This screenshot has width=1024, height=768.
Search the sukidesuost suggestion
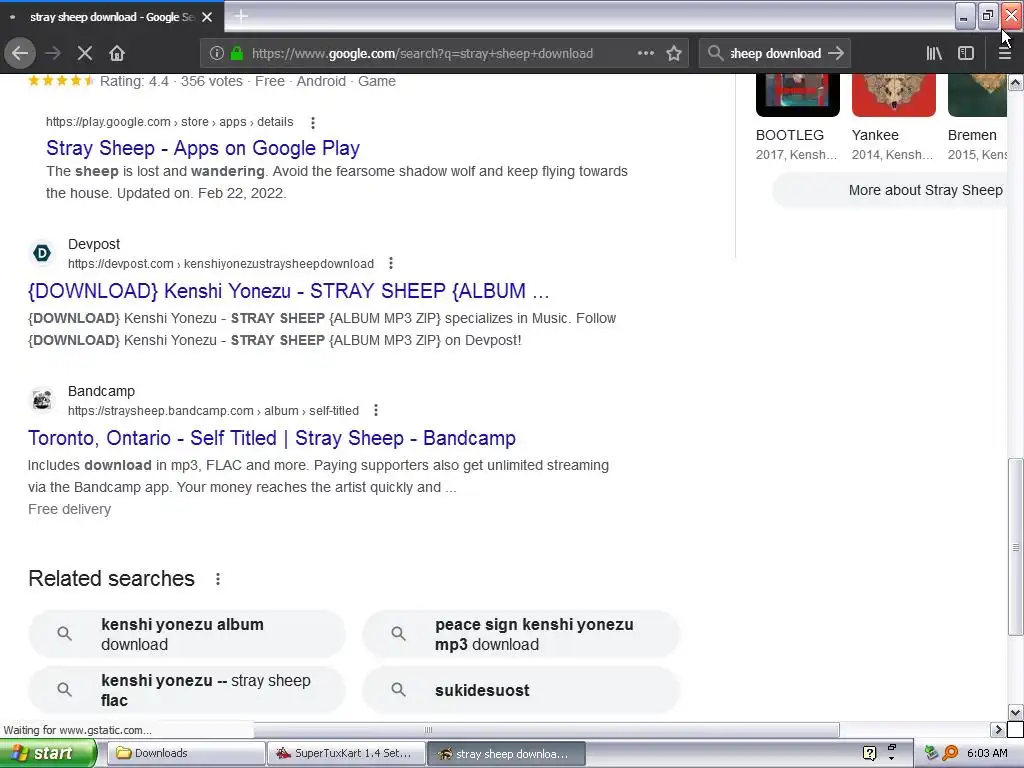[521, 690]
